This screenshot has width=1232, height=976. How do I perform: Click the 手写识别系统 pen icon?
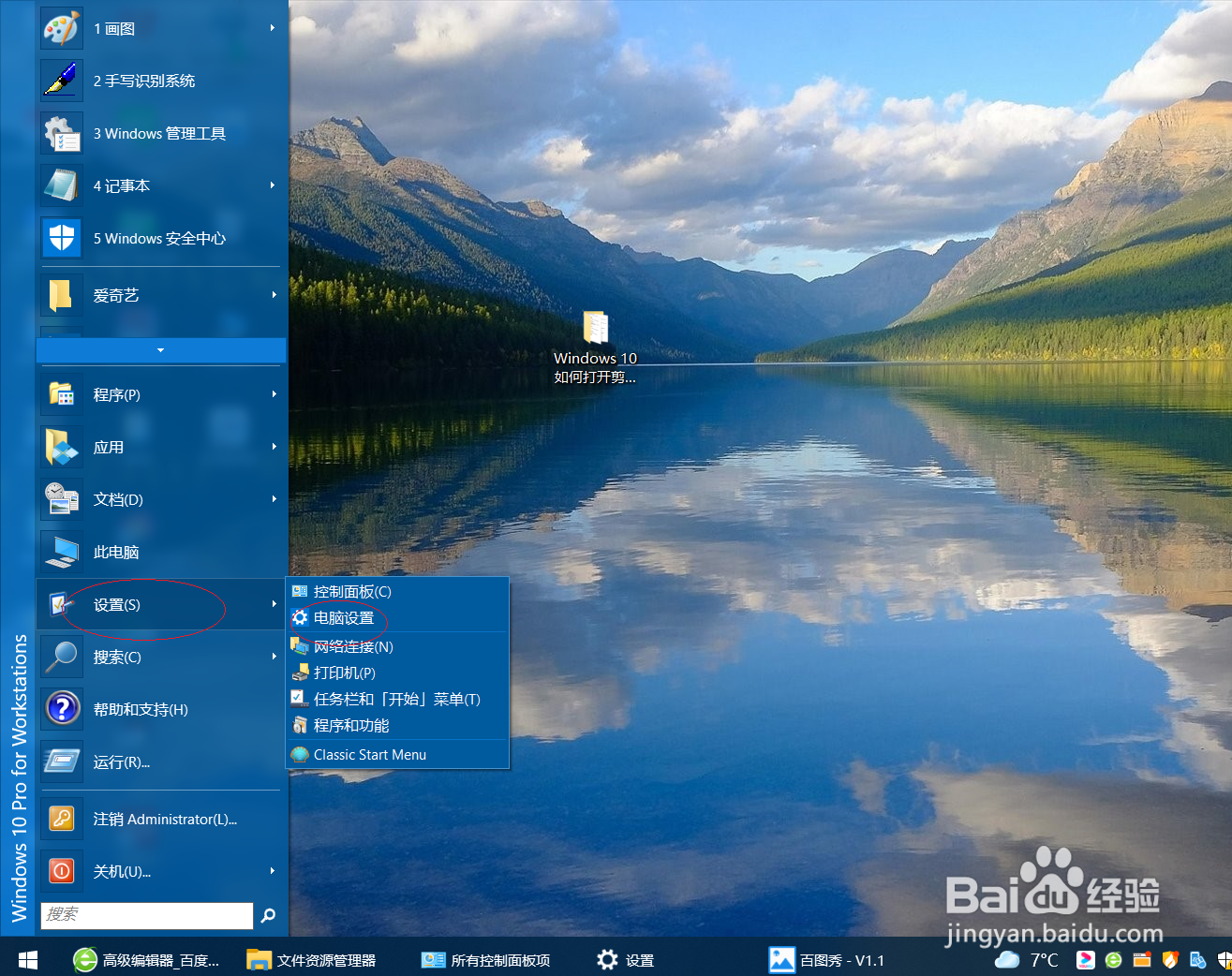coord(62,81)
